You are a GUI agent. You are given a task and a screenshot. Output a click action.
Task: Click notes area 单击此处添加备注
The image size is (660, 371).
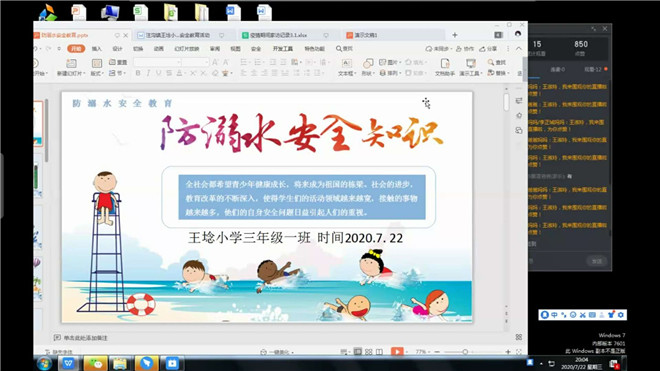coord(85,338)
